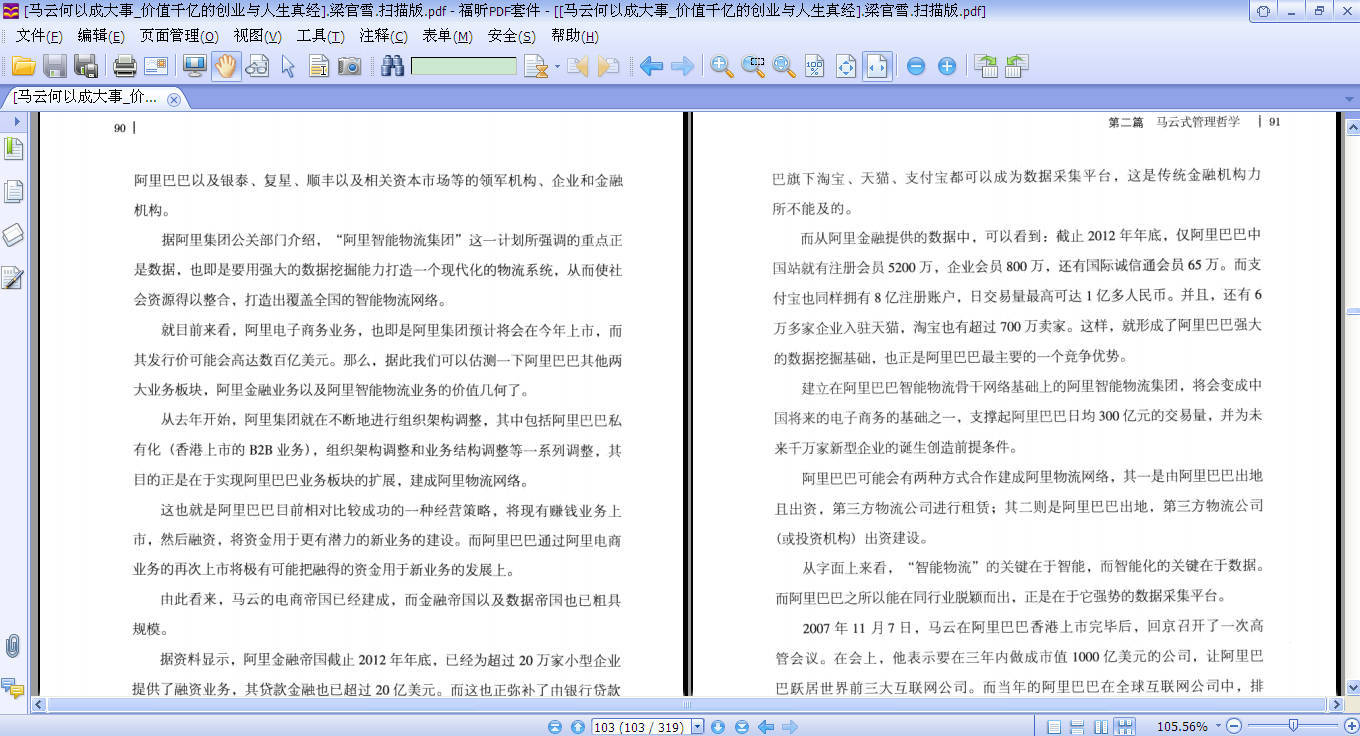Select the 马云何以成大事 document tab
Viewport: 1360px width, 736px height.
(x=85, y=98)
